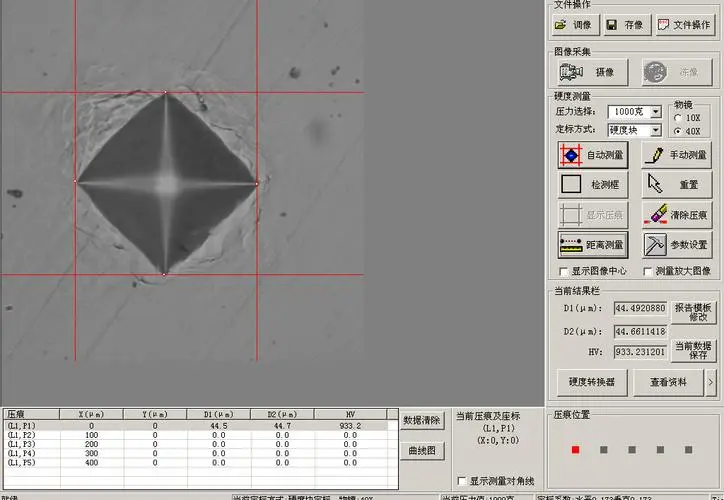Viewport: 724px width, 500px height.
Task: Click the 数据清除 clear data button
Action: [x=421, y=421]
